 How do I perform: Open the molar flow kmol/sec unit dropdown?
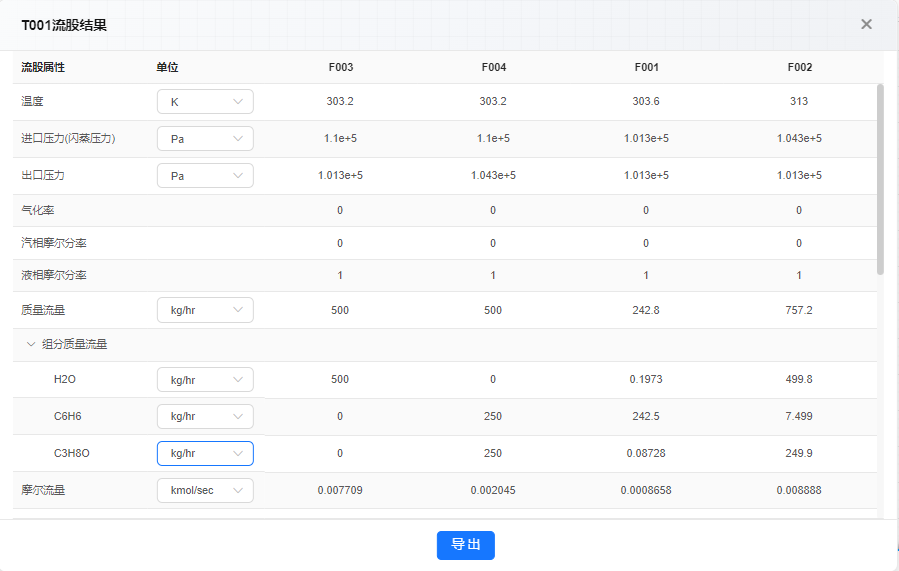(x=205, y=490)
